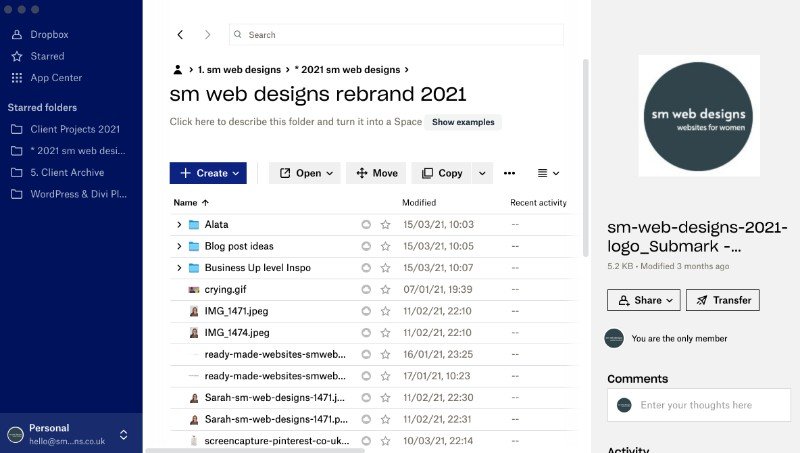Open the three-dots more actions menu
Image resolution: width=800 pixels, height=453 pixels.
pos(509,173)
